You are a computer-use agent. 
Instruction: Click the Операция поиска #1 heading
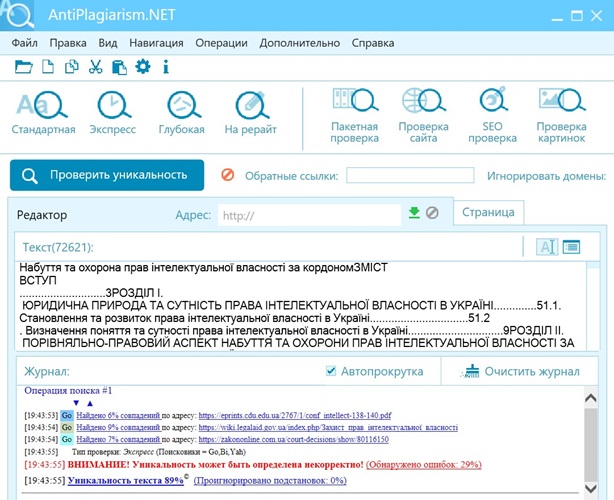tap(68, 390)
